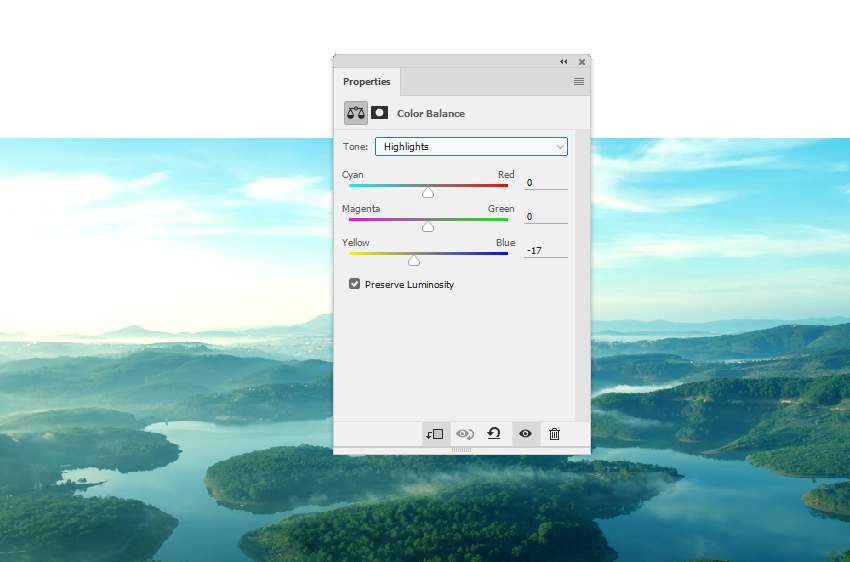Click the Color Balance scales adjustment icon

coord(356,113)
